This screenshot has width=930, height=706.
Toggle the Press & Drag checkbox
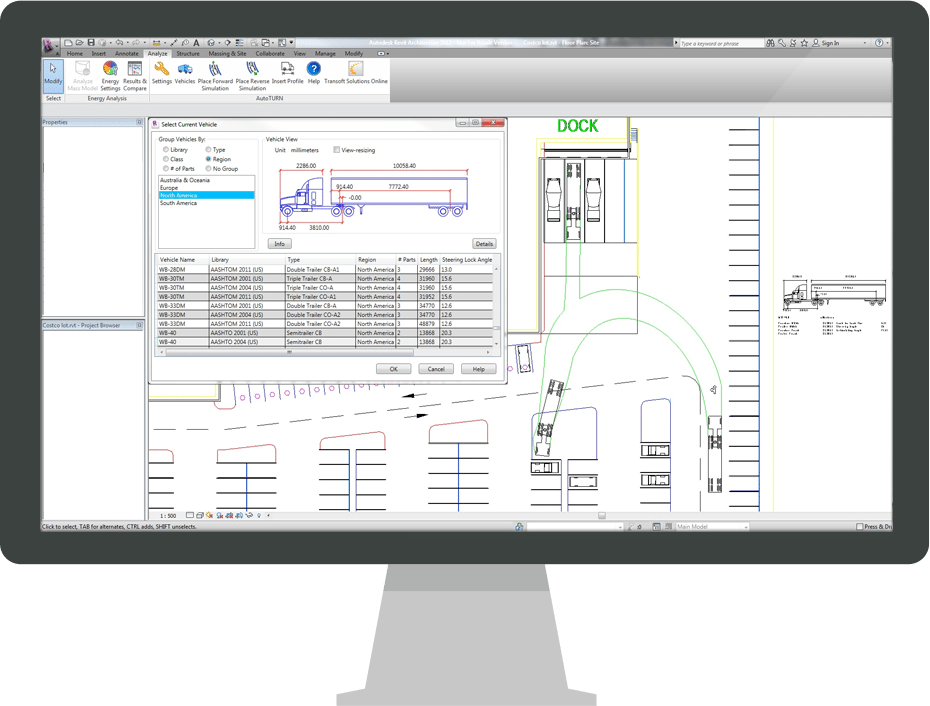(860, 526)
